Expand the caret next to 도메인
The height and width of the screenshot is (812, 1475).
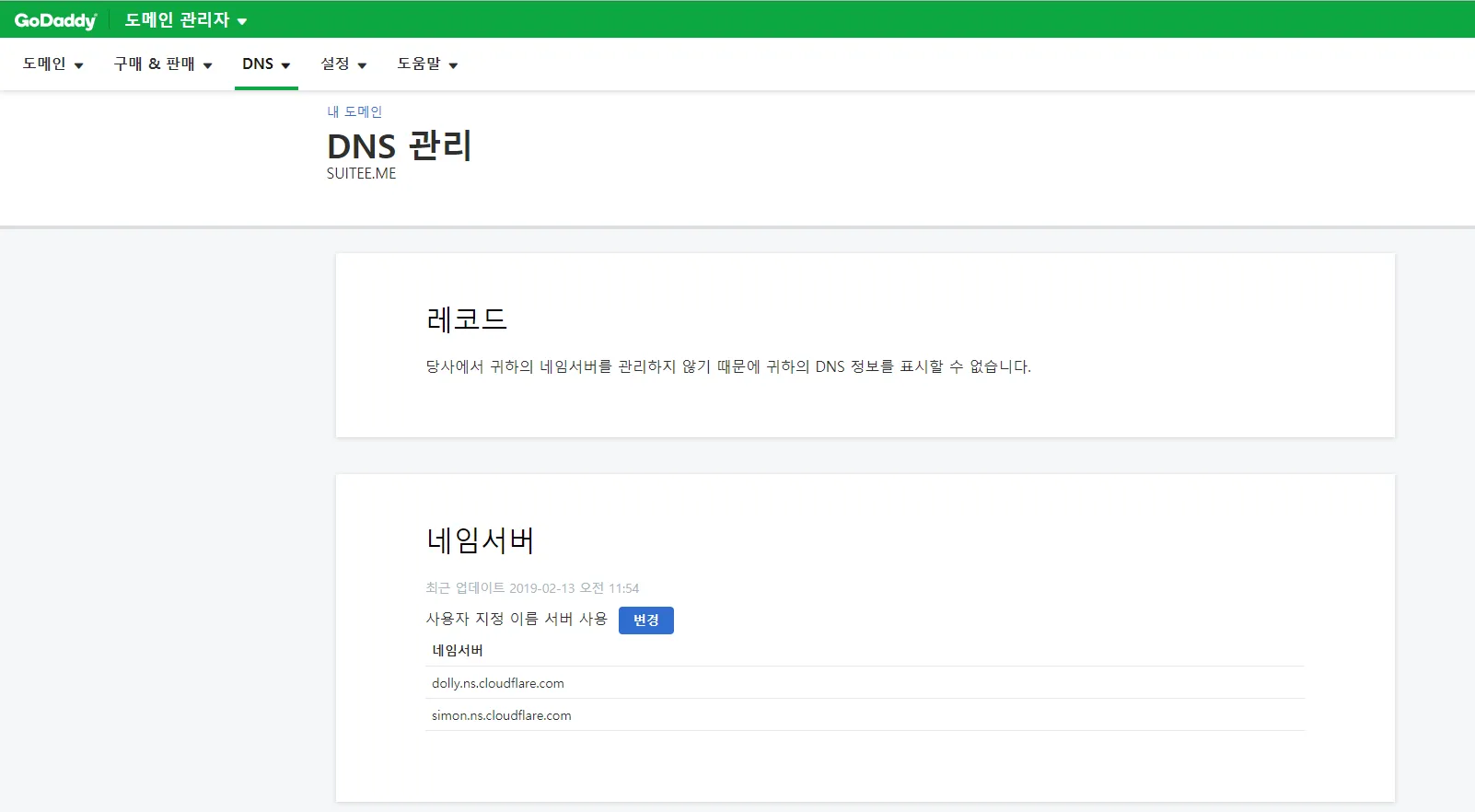point(78,65)
